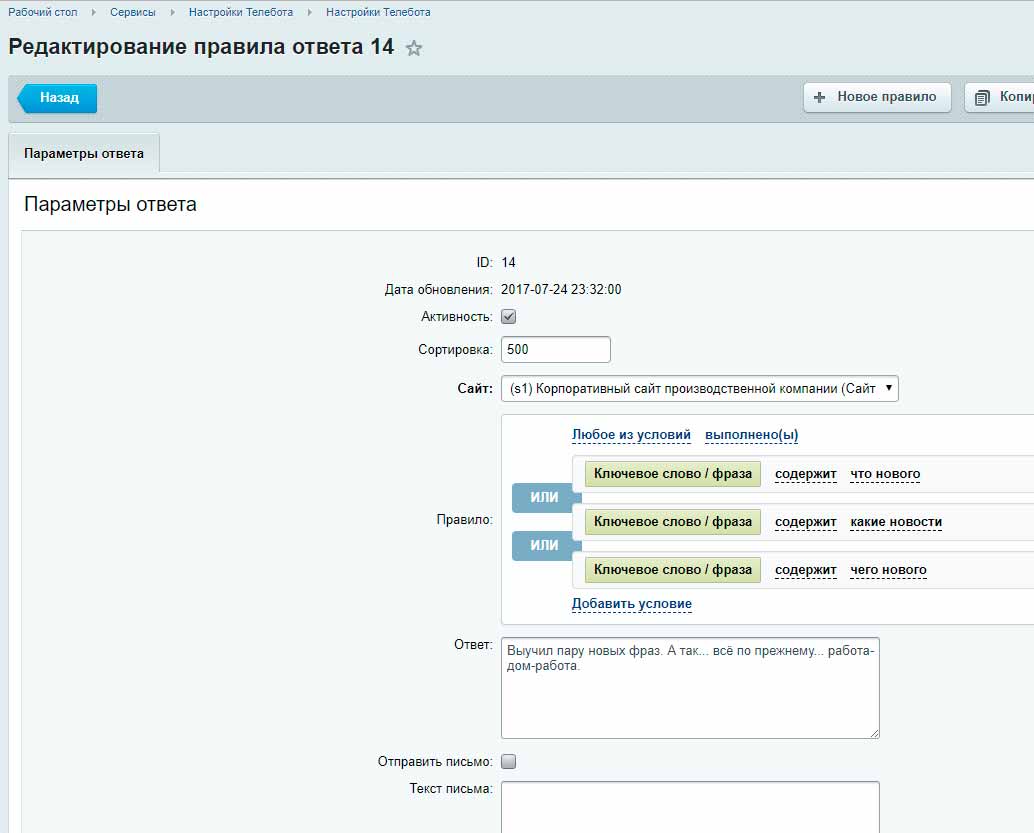This screenshot has height=833, width=1034.
Task: Change the 'Любое из условий' condition selector
Action: [x=631, y=435]
